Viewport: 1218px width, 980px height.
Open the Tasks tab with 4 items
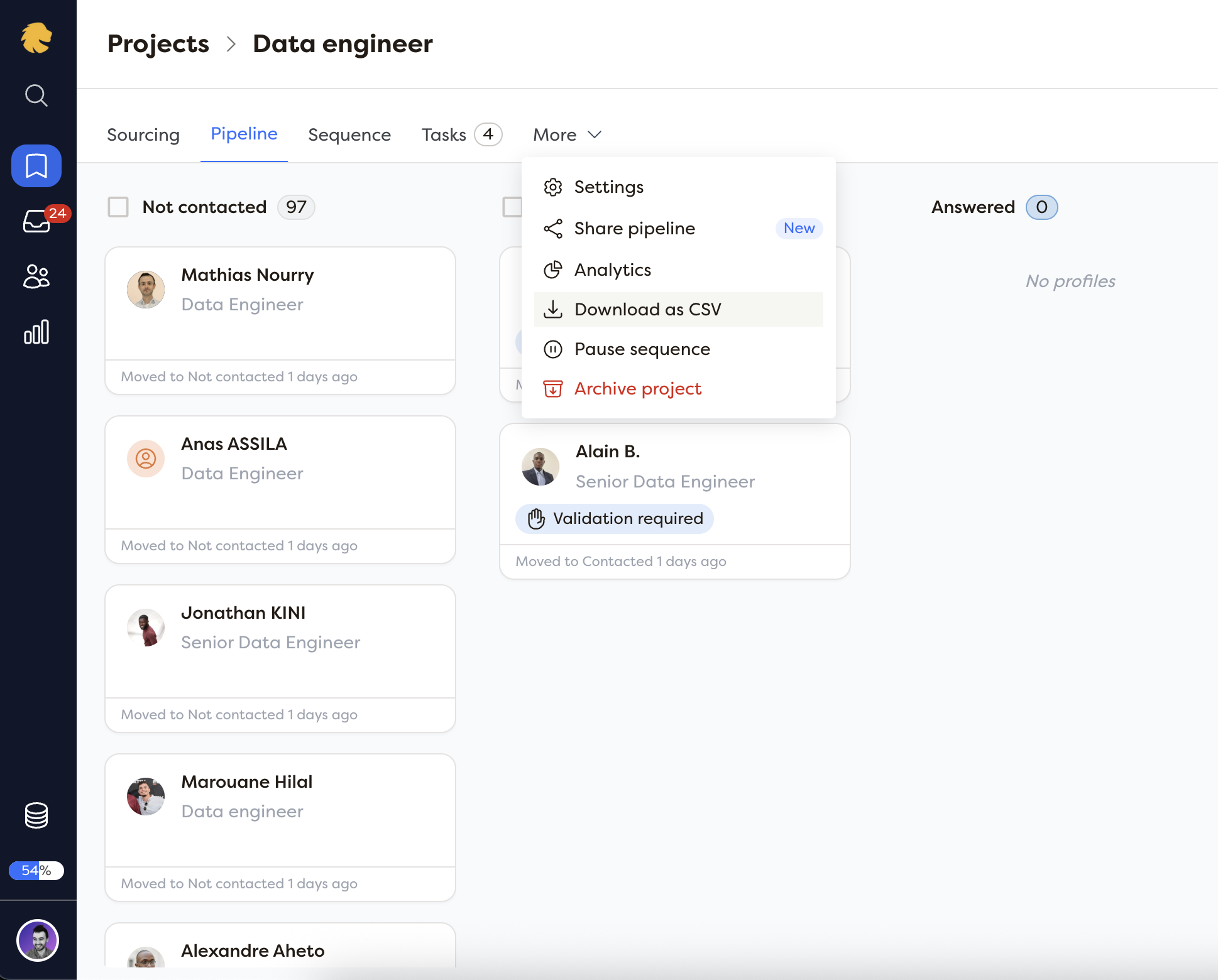[x=461, y=134]
